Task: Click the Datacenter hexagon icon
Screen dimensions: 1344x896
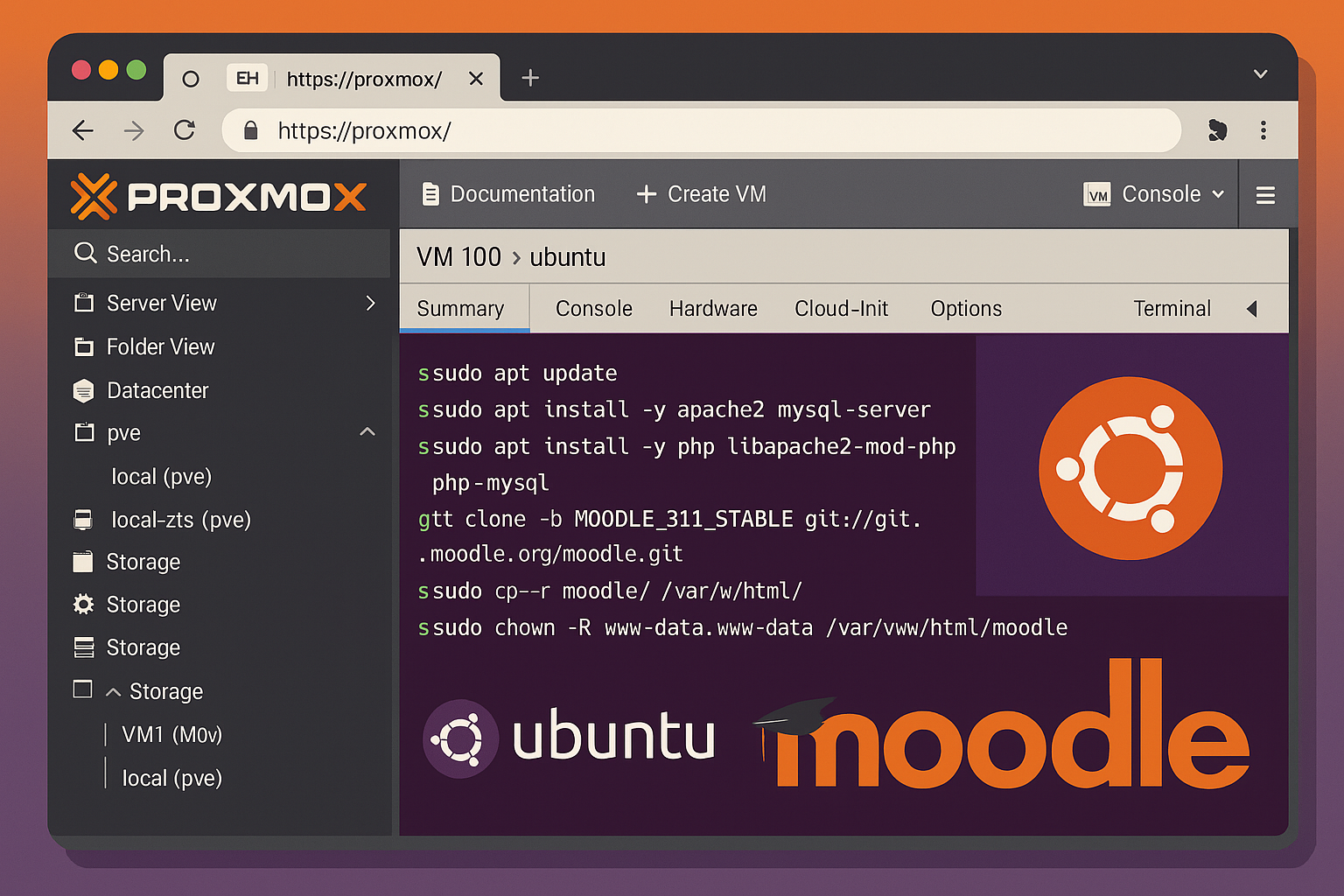Action: point(83,390)
